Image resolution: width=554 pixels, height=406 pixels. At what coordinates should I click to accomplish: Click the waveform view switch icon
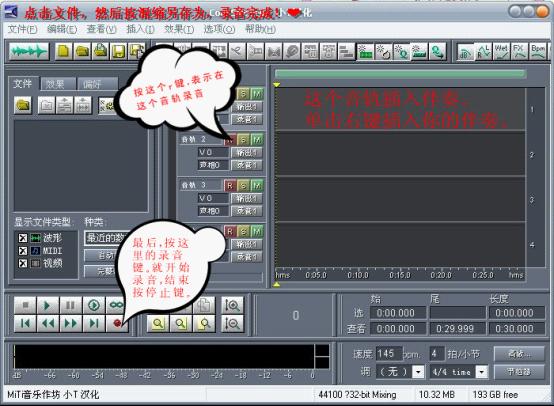29,52
